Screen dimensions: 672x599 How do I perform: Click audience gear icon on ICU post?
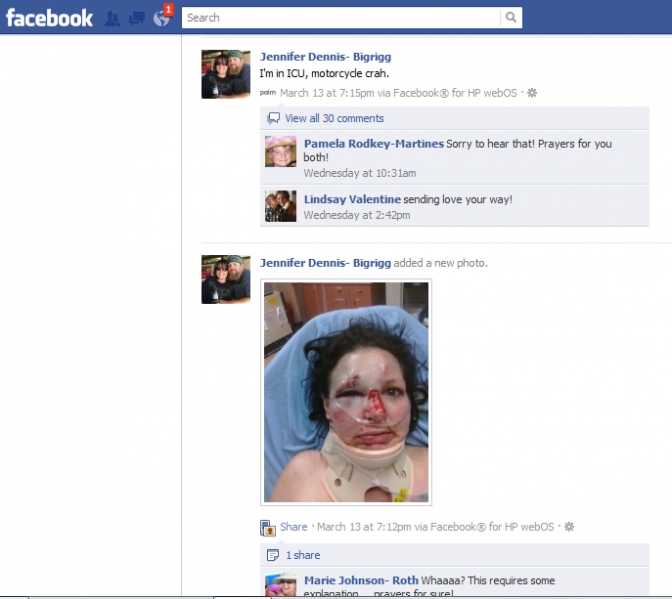[532, 93]
